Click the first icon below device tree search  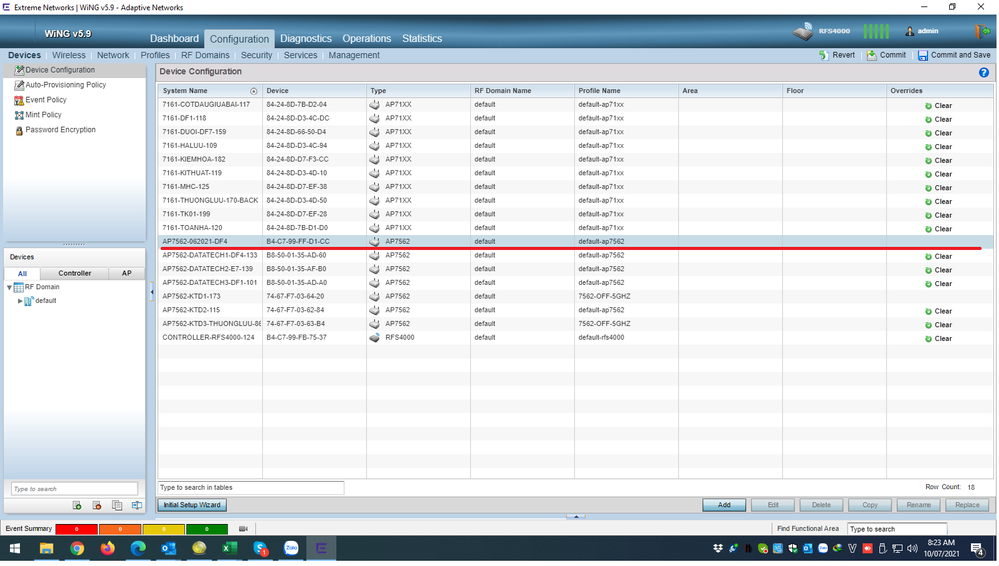pyautogui.click(x=77, y=505)
